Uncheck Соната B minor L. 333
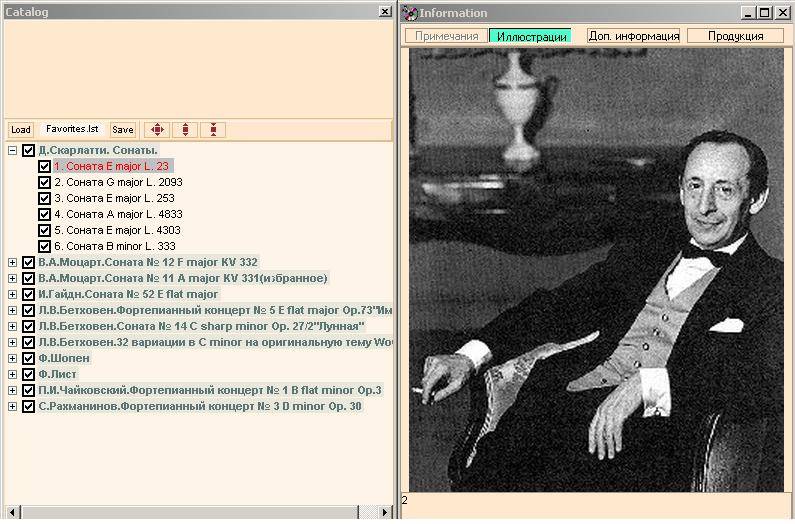Viewport: 795px width, 524px height. 44,247
